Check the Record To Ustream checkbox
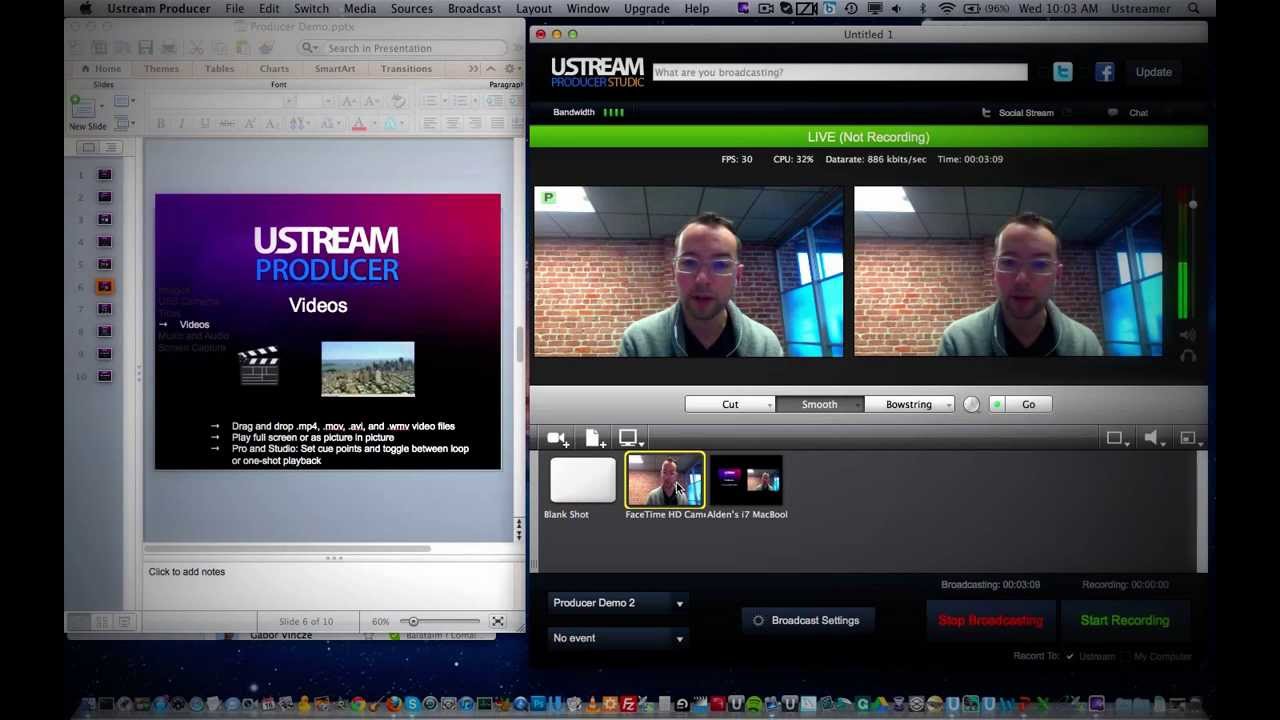 point(1070,657)
